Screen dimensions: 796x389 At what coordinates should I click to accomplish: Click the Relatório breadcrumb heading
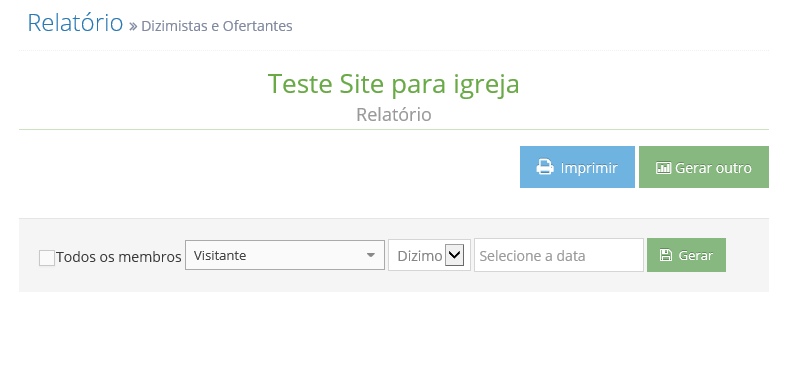[75, 22]
